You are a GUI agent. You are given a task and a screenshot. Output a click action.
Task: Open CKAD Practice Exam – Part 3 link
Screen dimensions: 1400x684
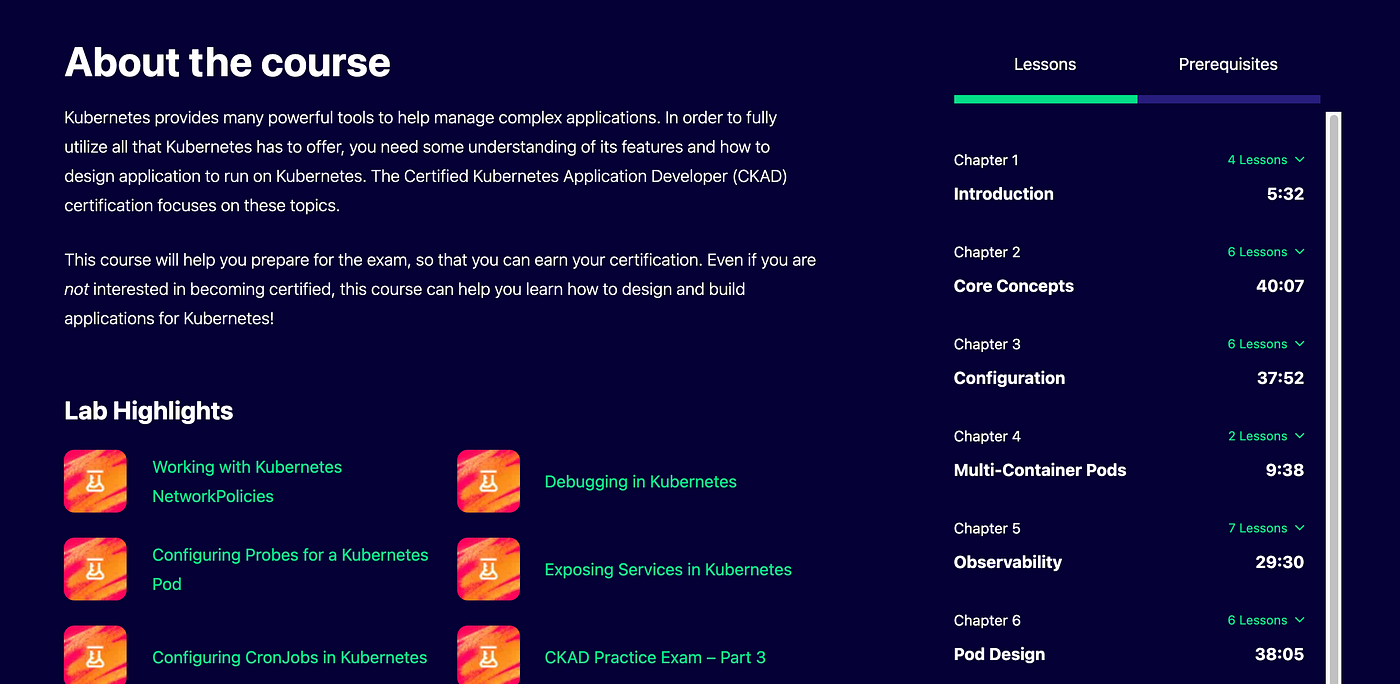[655, 657]
